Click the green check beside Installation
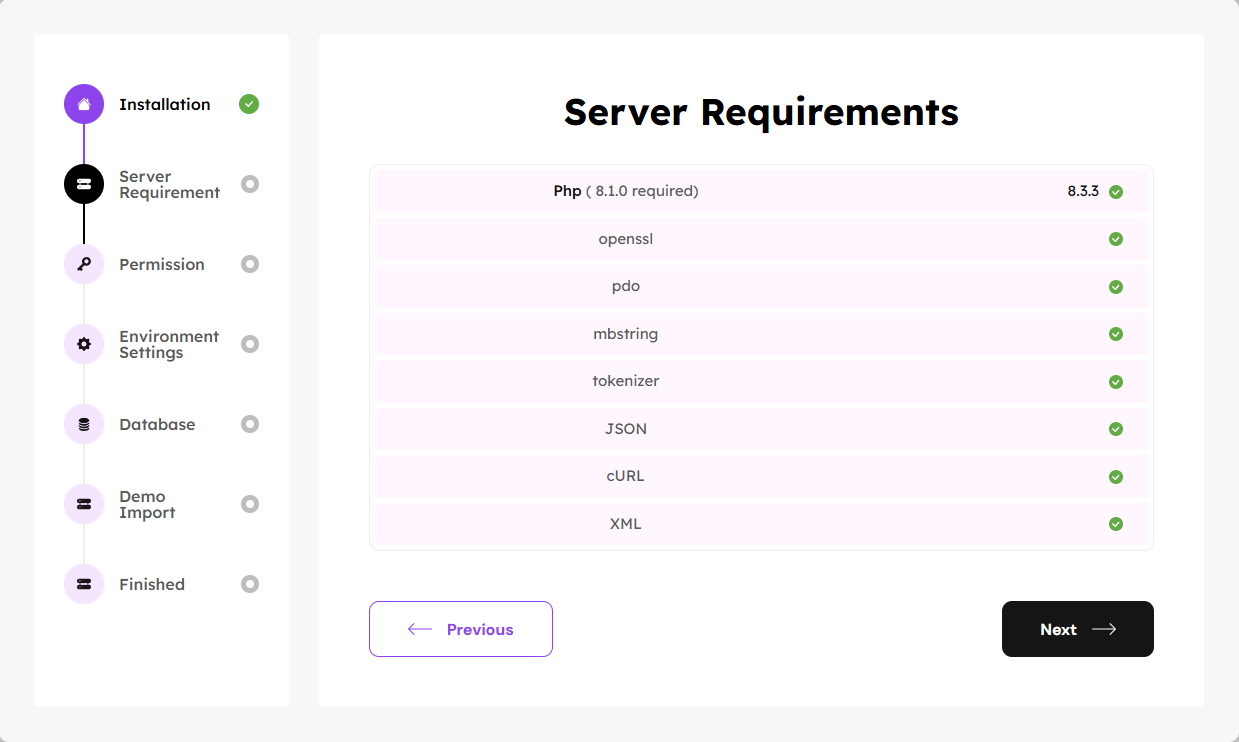This screenshot has width=1239, height=742. pos(249,104)
